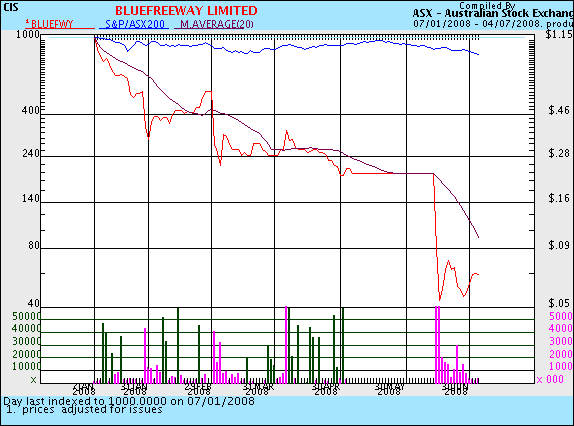The height and width of the screenshot is (426, 574).
Task: Click the 30 MAY 2008 date label
Action: click(x=390, y=389)
